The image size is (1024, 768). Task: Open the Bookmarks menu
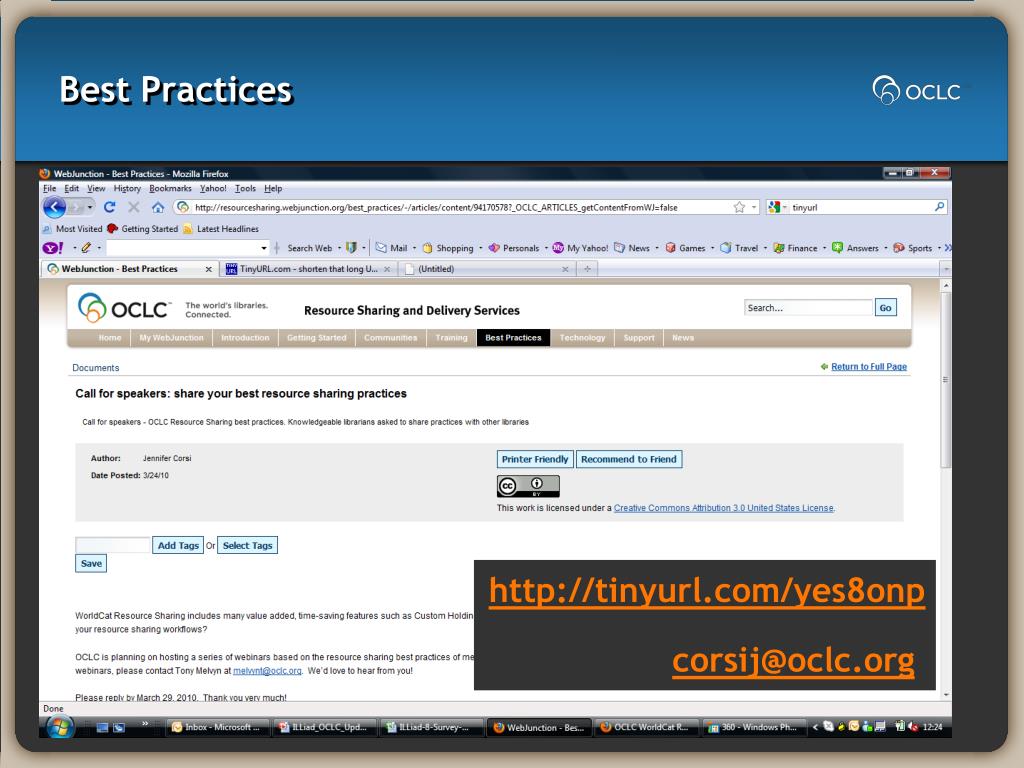click(170, 188)
